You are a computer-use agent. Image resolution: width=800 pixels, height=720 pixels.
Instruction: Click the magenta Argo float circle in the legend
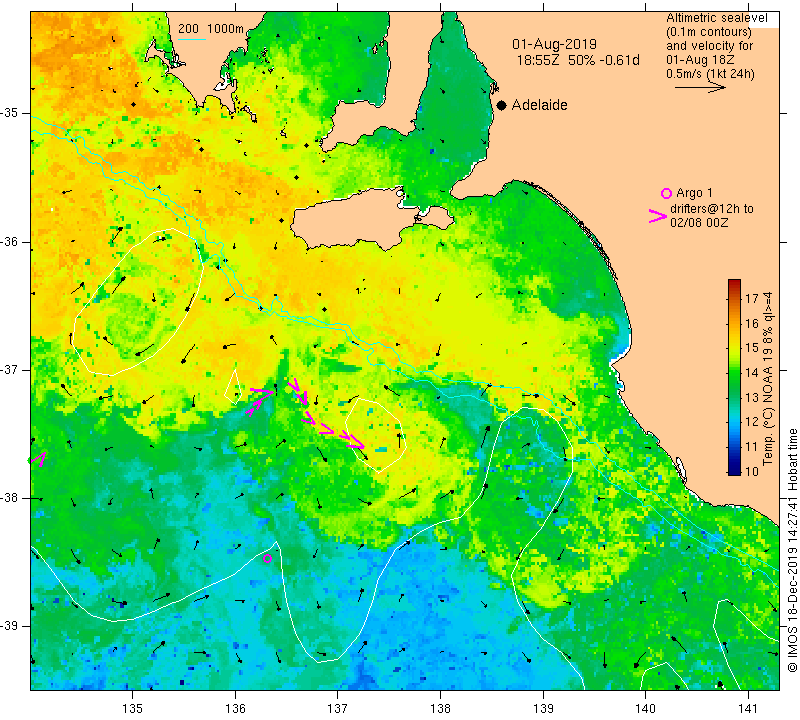click(x=666, y=193)
